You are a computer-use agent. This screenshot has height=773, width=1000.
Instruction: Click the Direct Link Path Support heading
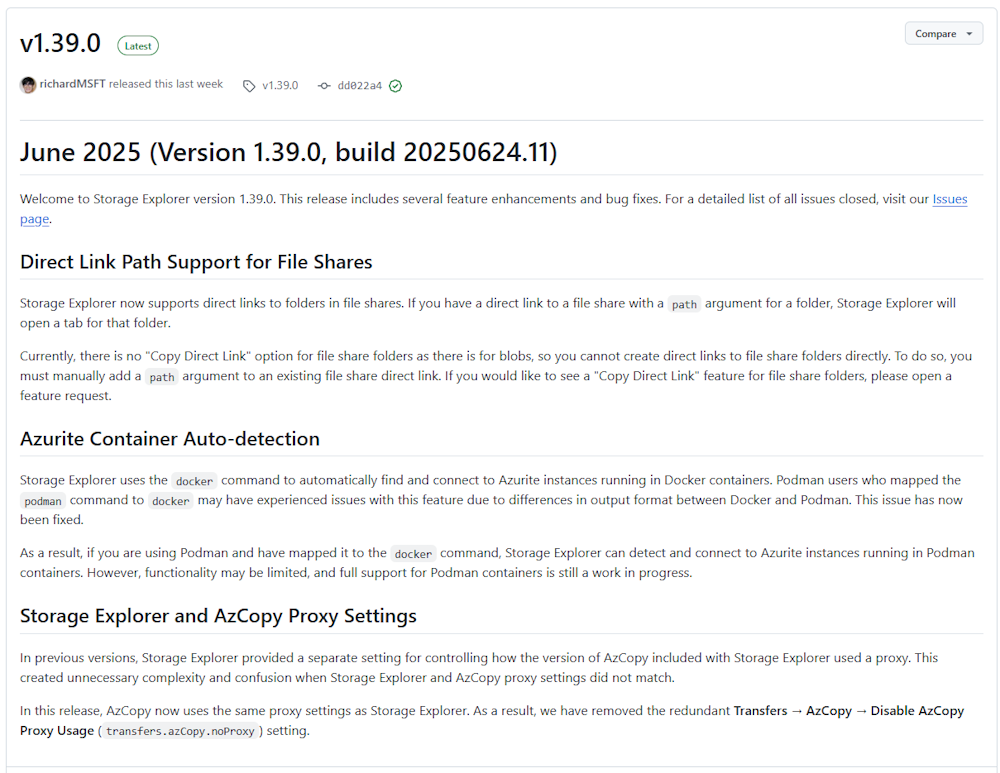pyautogui.click(x=196, y=262)
